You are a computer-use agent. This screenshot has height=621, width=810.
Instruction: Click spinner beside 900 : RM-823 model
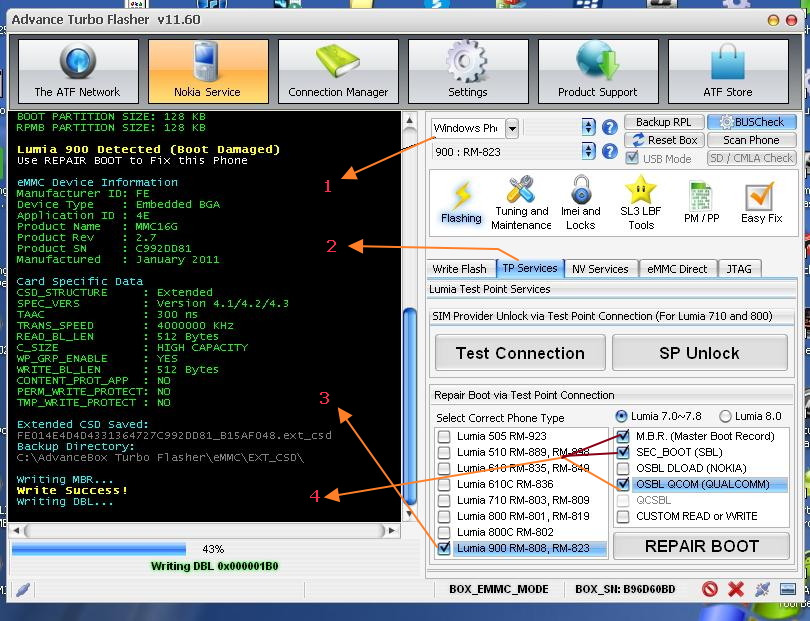588,151
